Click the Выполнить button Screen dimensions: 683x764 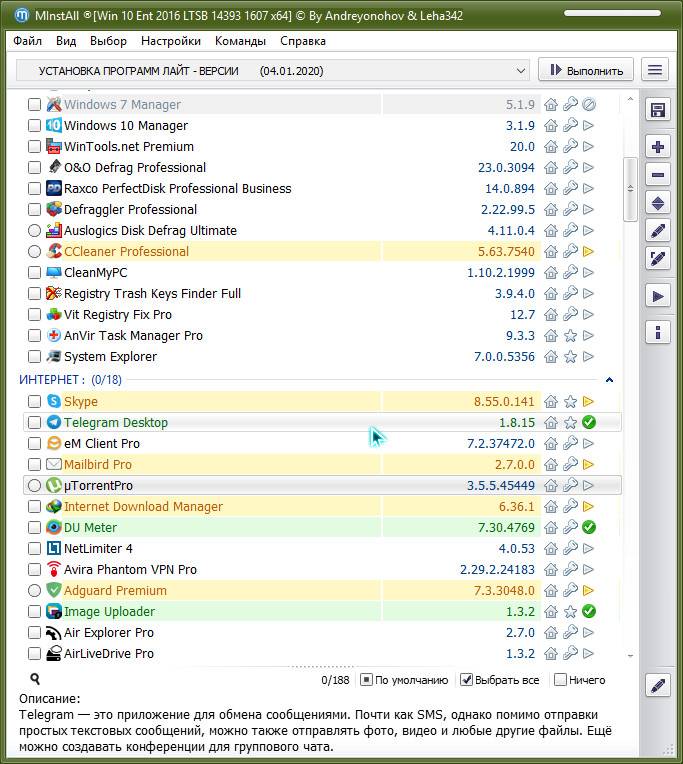click(x=586, y=70)
